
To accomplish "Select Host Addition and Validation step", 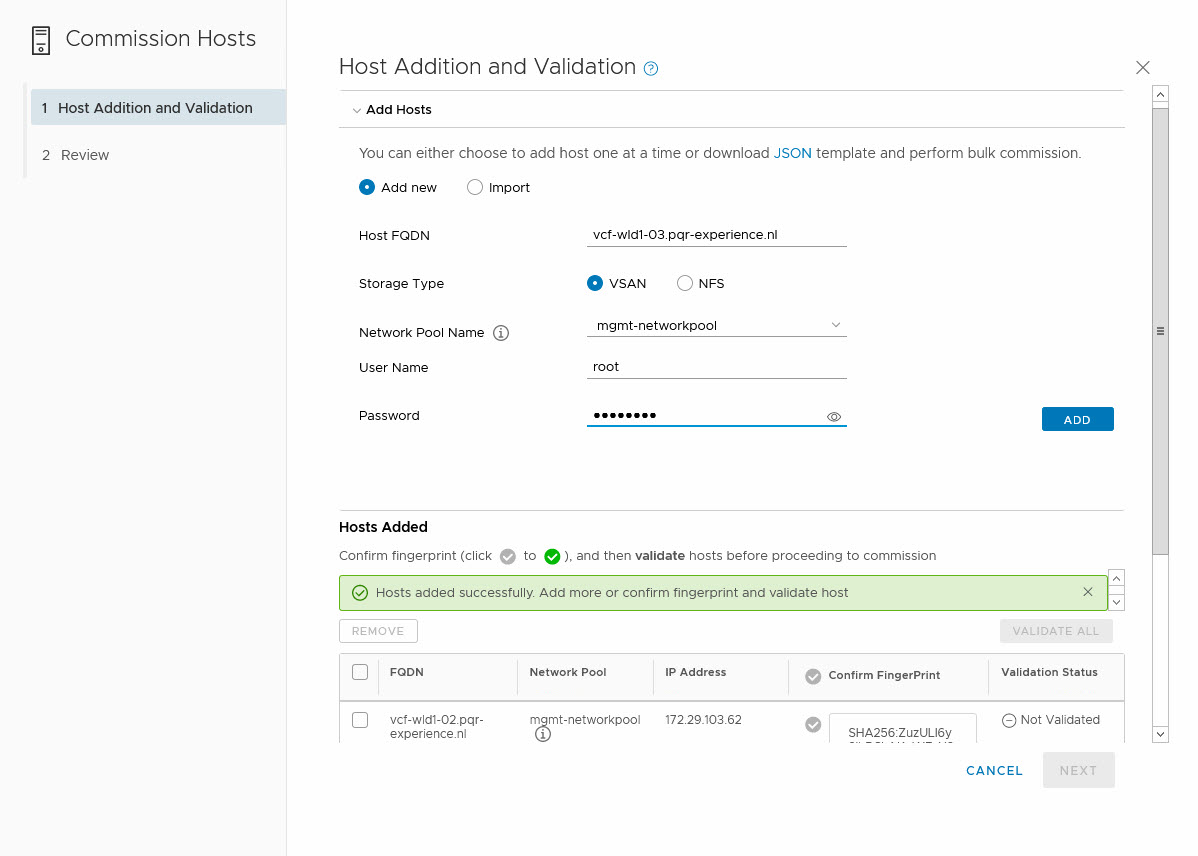I will [155, 108].
